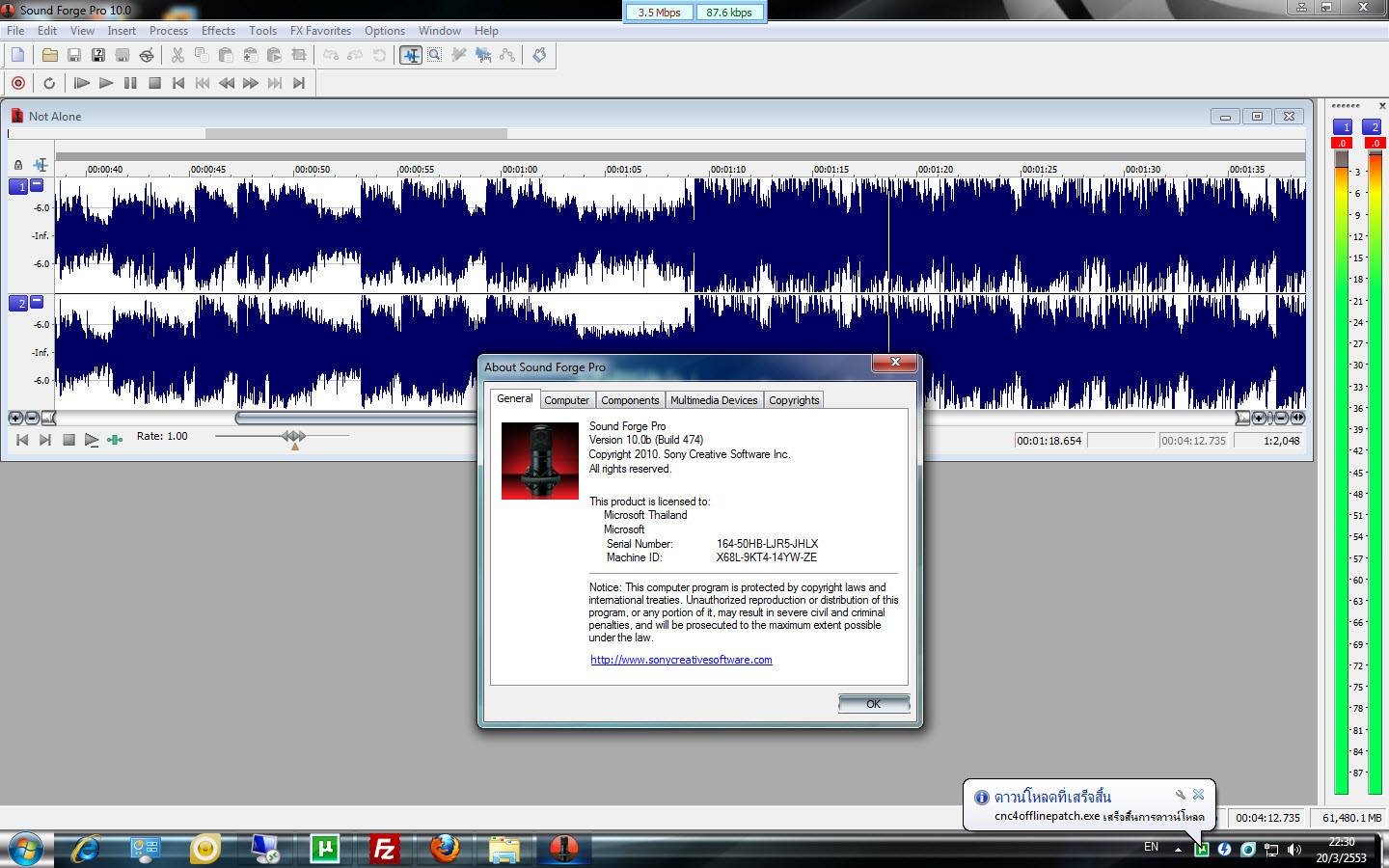Click Play All in the transport toolbar
1389x868 pixels.
[x=82, y=83]
